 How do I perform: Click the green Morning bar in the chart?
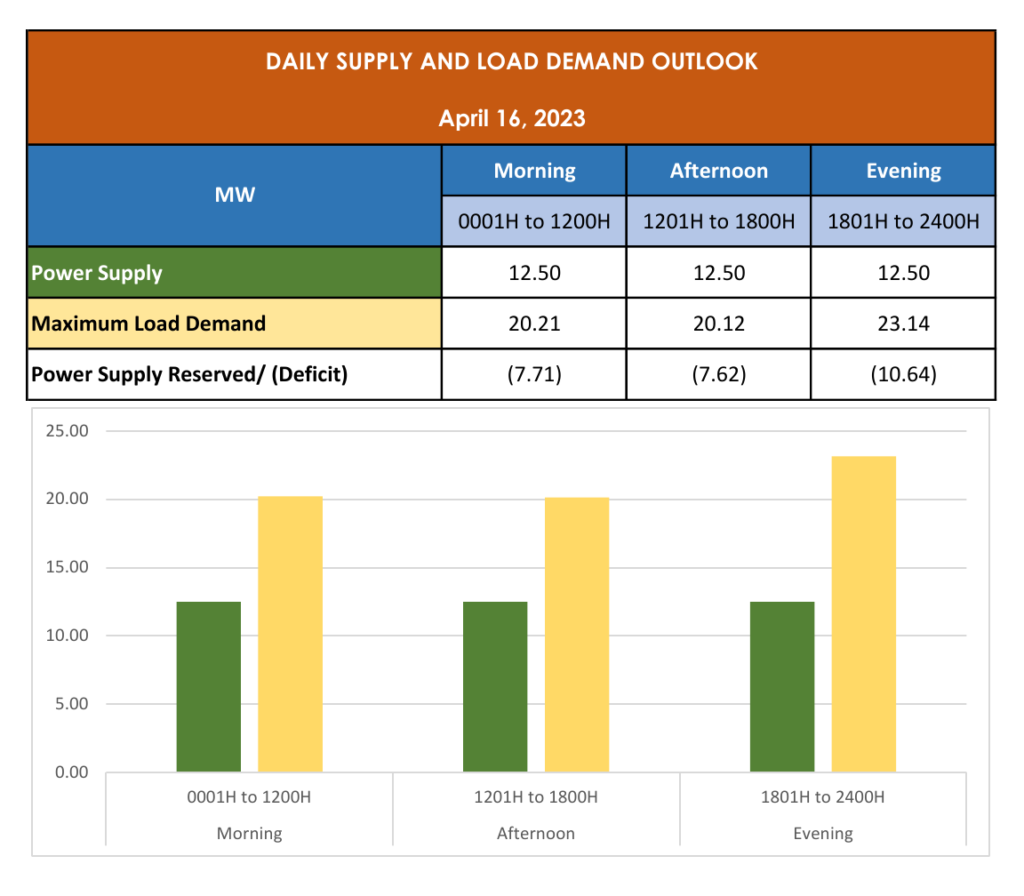click(x=208, y=687)
